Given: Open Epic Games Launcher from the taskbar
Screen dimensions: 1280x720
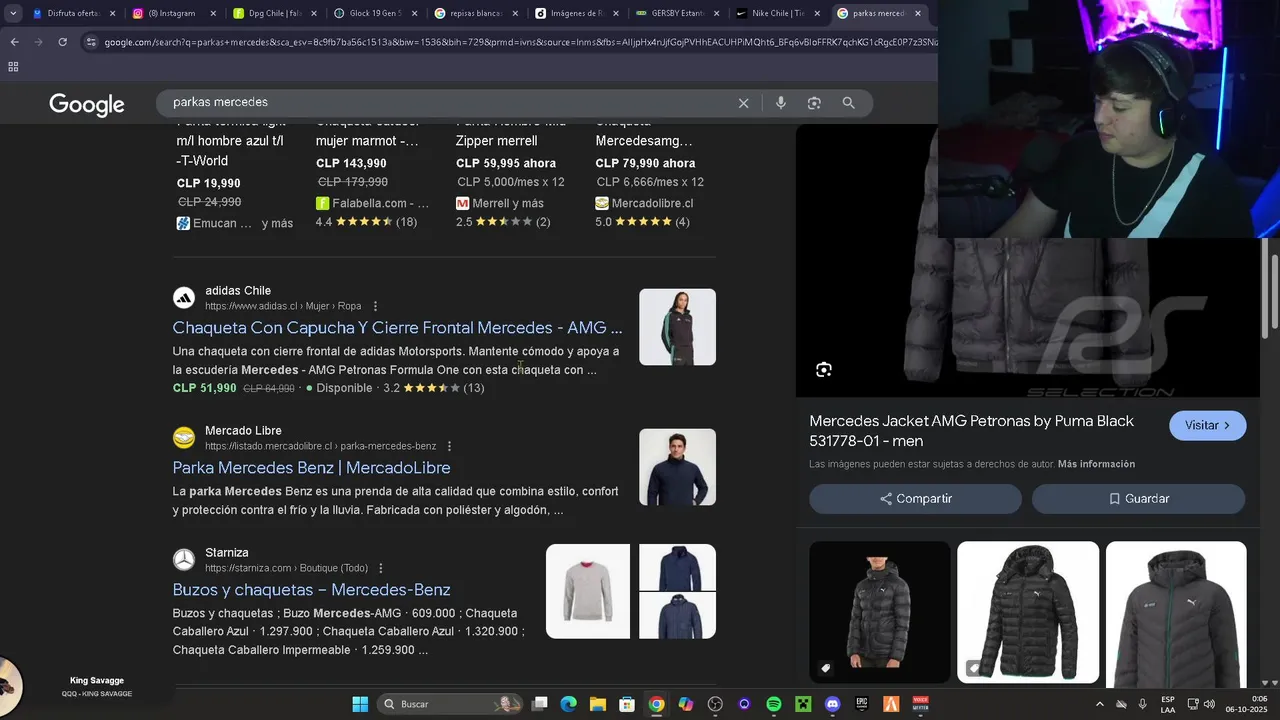Looking at the screenshot, I should tap(862, 704).
